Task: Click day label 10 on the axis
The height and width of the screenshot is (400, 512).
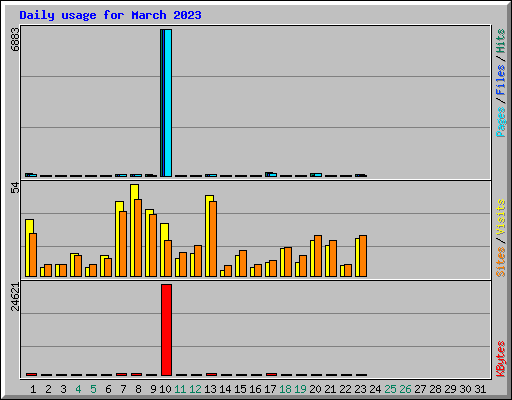Action: click(165, 389)
